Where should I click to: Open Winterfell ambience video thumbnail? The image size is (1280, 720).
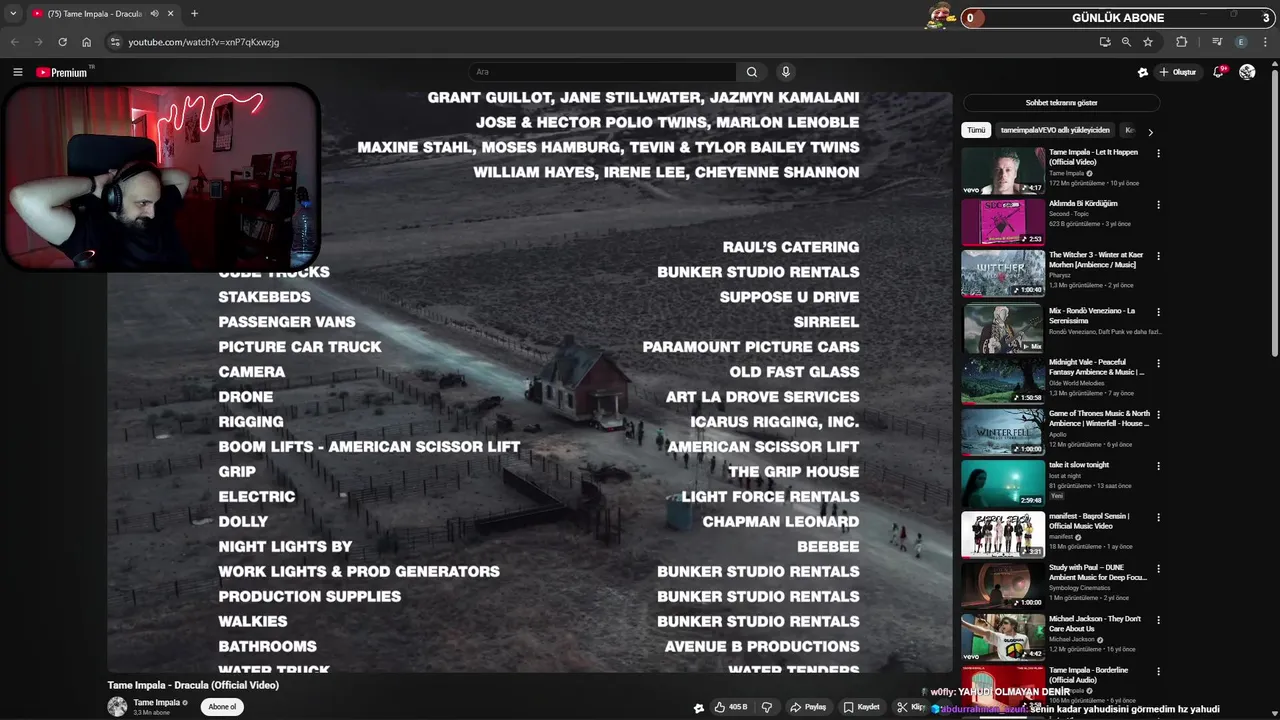pos(1003,432)
